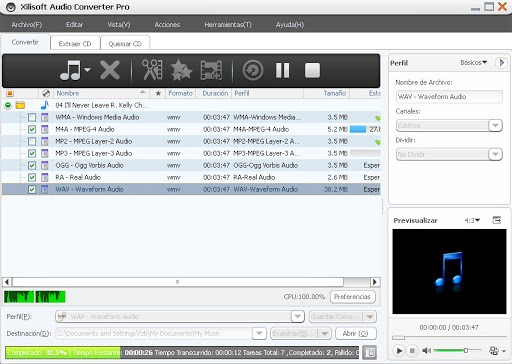Click the preview music note thumbnail

tap(449, 271)
